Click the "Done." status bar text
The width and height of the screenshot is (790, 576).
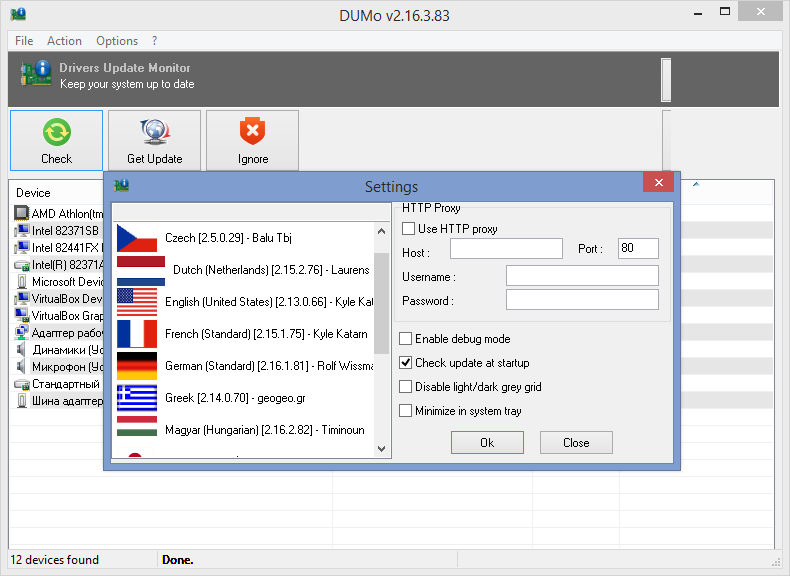pos(177,560)
